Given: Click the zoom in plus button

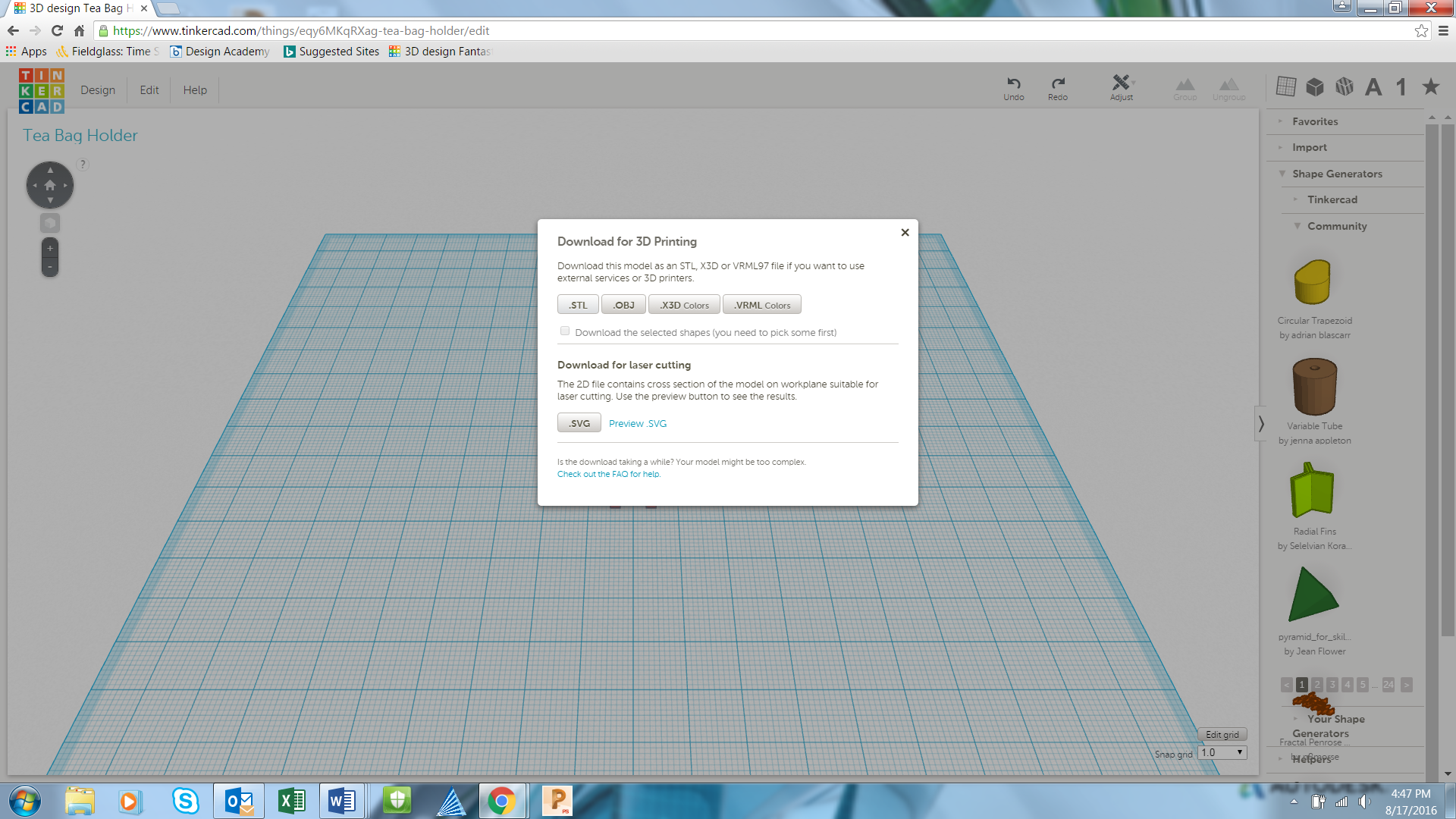Looking at the screenshot, I should coord(50,248).
